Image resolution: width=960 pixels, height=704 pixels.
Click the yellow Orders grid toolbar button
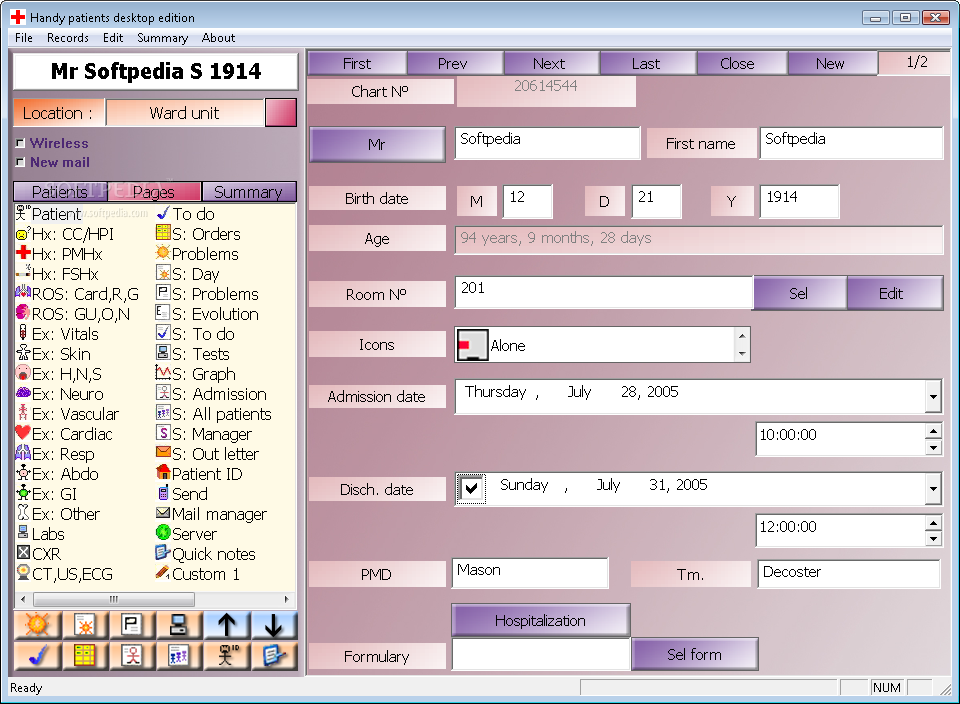pyautogui.click(x=84, y=655)
